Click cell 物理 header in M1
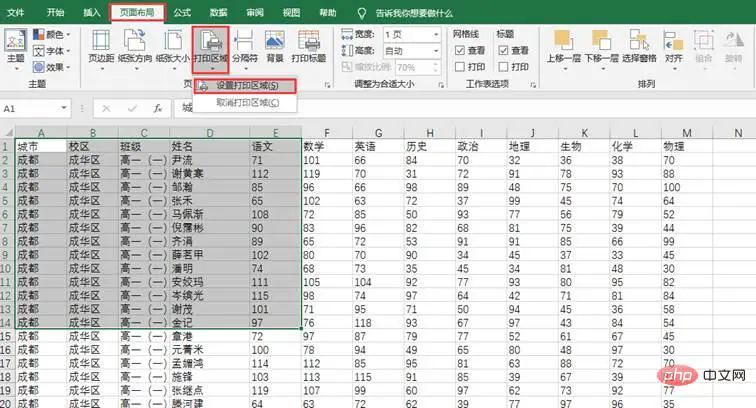Image resolution: width=756 pixels, height=408 pixels. click(687, 146)
